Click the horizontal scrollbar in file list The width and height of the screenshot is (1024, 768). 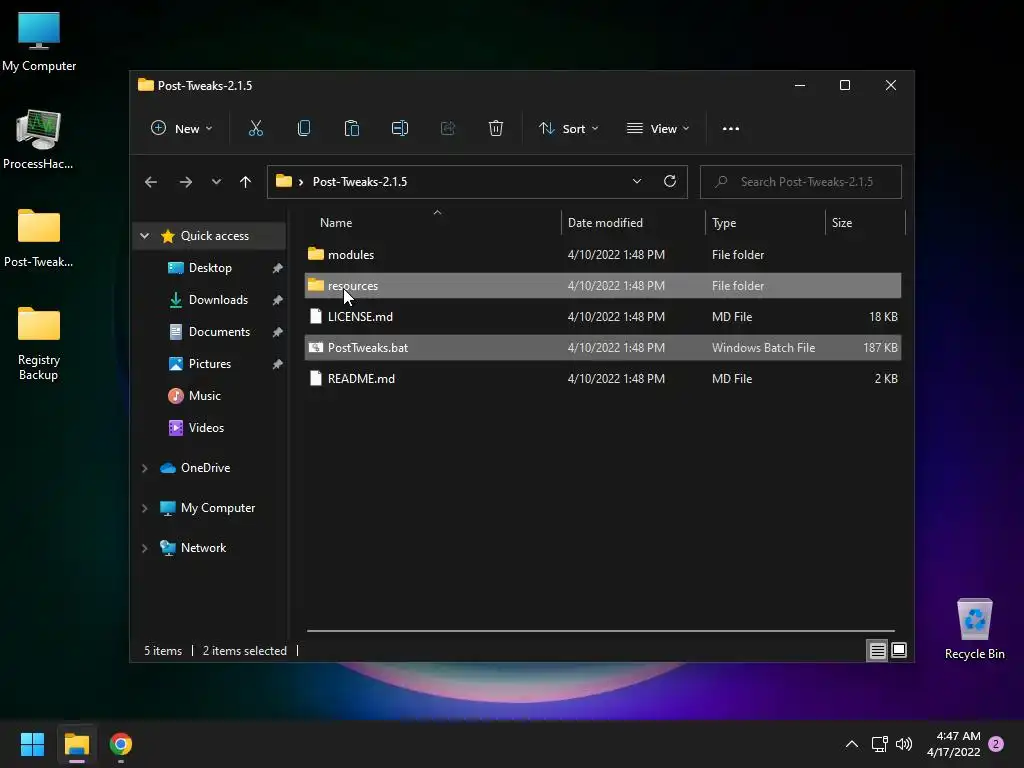click(601, 631)
